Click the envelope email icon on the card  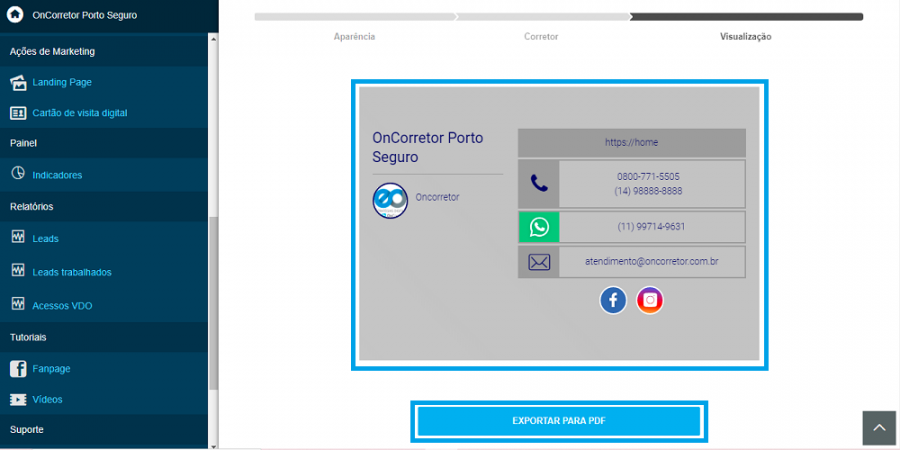pyautogui.click(x=538, y=262)
